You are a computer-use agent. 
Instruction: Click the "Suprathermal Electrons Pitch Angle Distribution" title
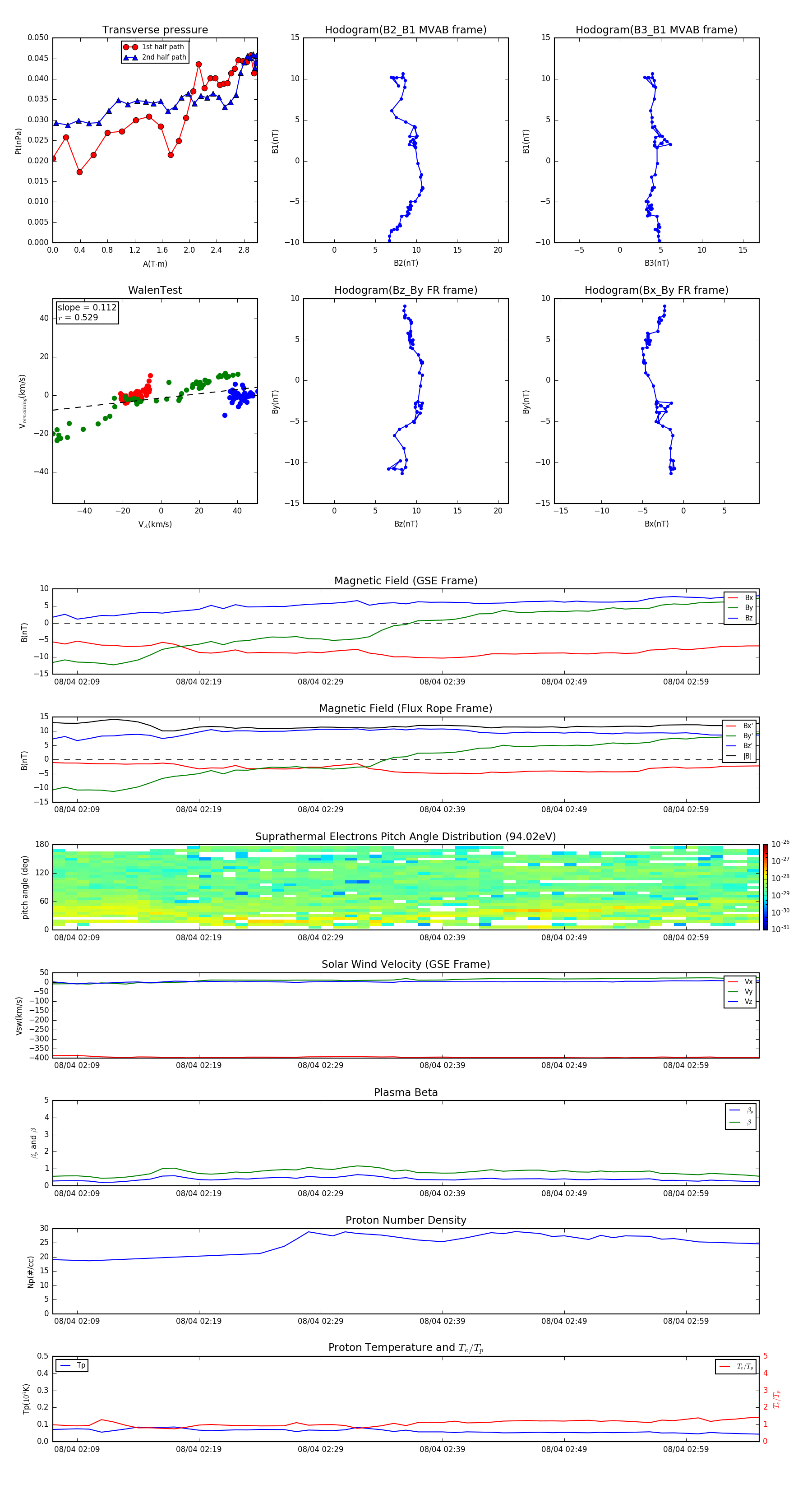406,837
